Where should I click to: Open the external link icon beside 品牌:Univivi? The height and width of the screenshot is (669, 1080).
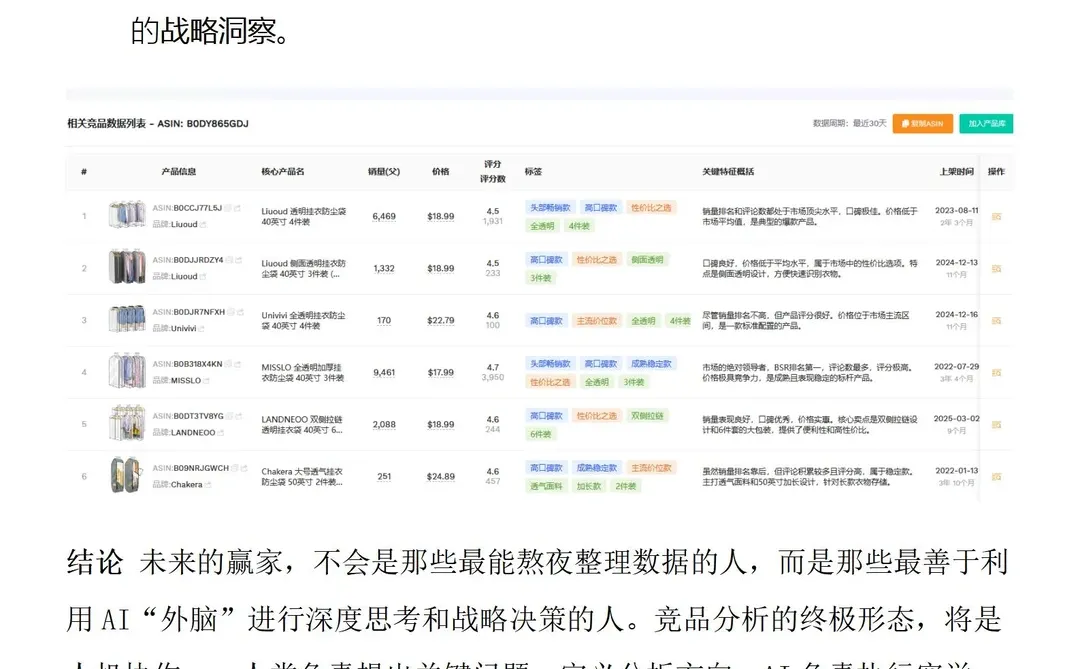coord(203,328)
